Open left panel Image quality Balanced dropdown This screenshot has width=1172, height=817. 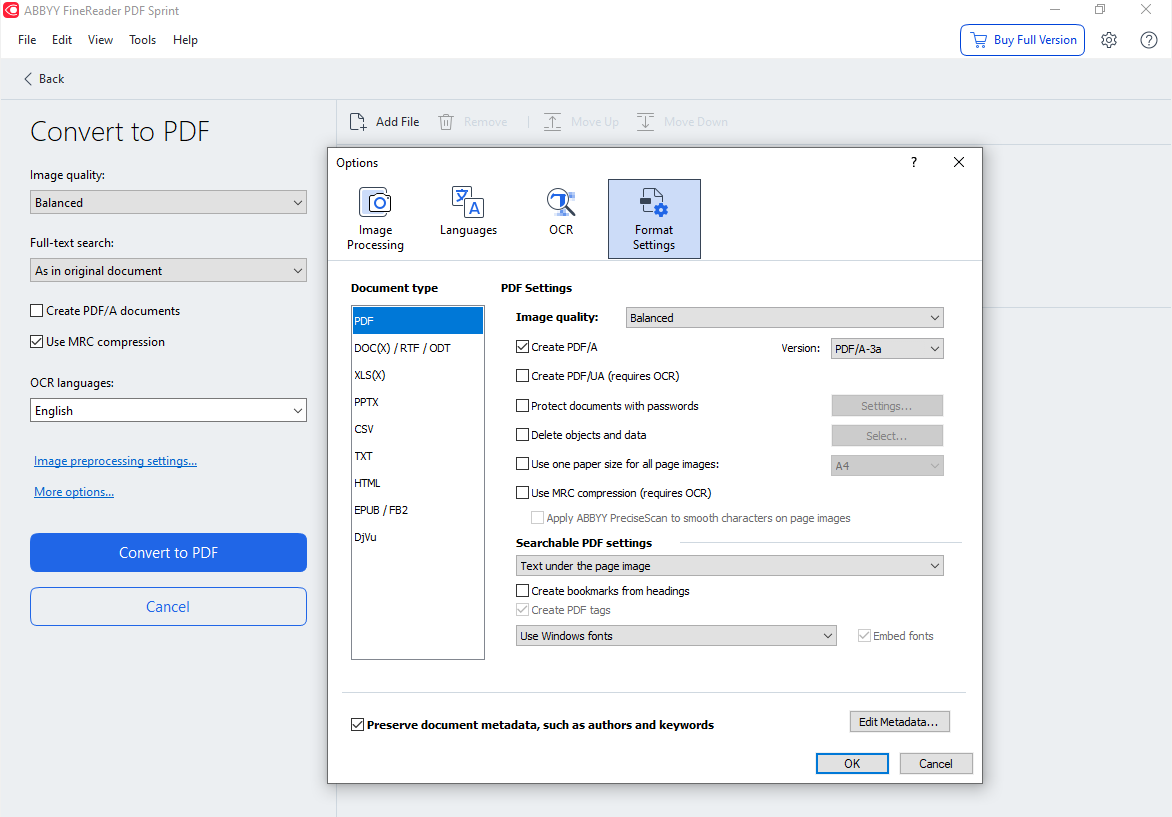(168, 203)
